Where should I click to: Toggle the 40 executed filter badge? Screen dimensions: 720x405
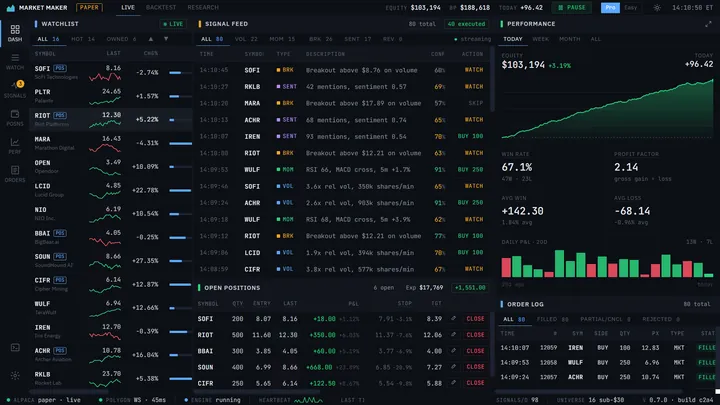pyautogui.click(x=466, y=24)
